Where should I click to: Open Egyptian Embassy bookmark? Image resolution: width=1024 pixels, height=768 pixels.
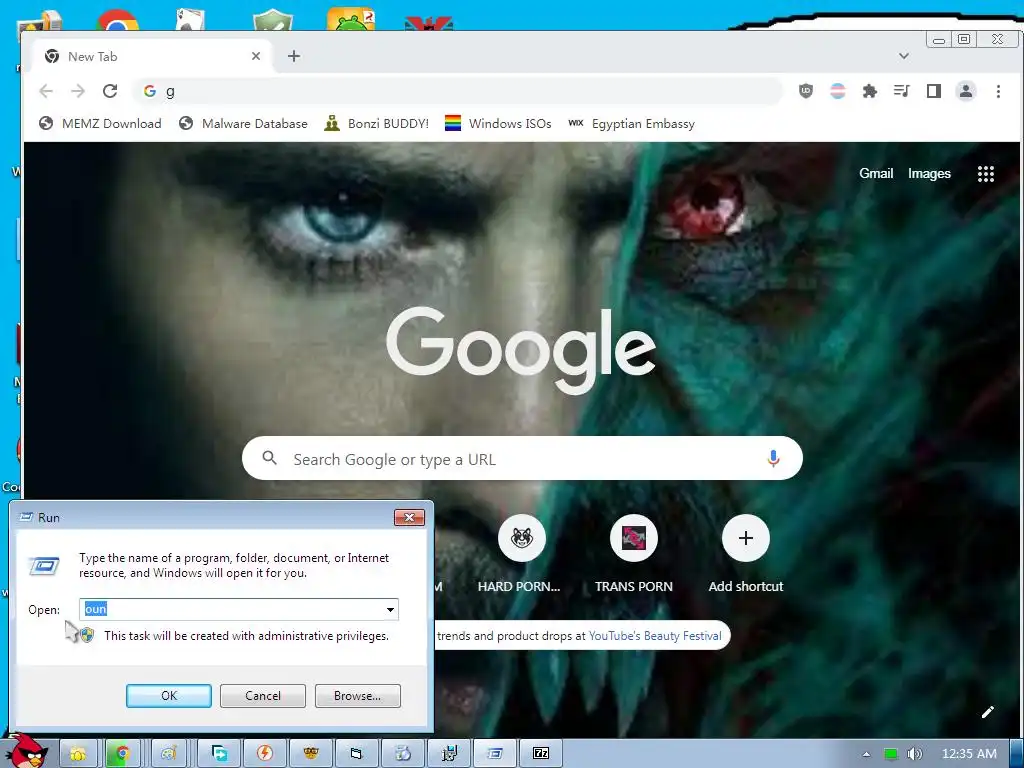coord(632,123)
